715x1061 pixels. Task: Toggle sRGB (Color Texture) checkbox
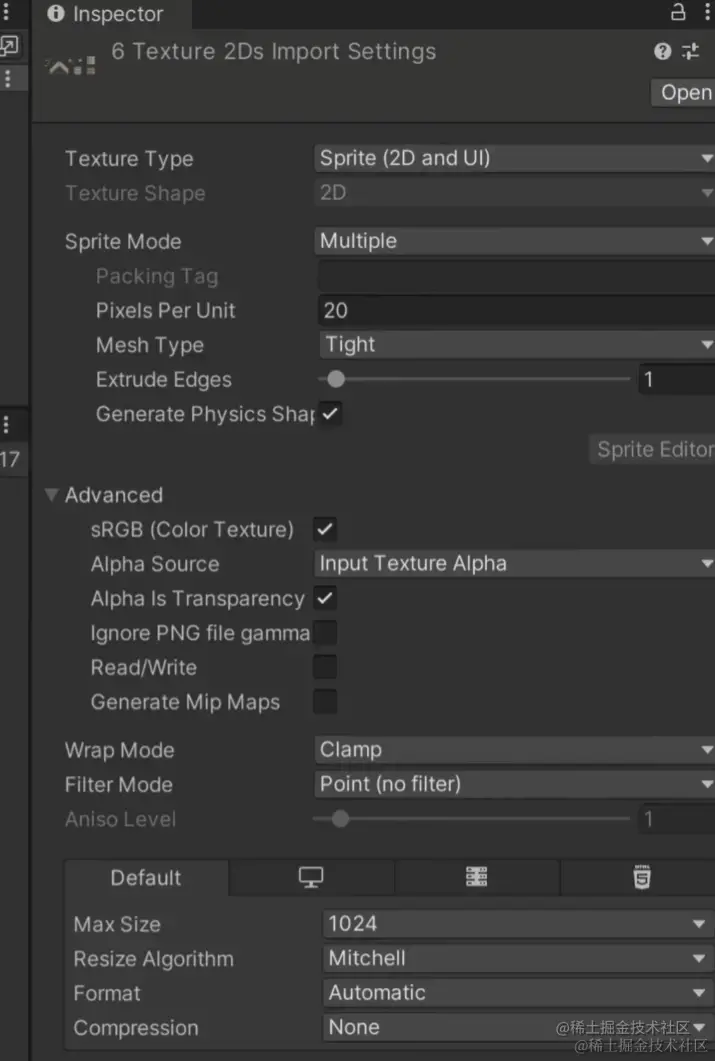[325, 529]
